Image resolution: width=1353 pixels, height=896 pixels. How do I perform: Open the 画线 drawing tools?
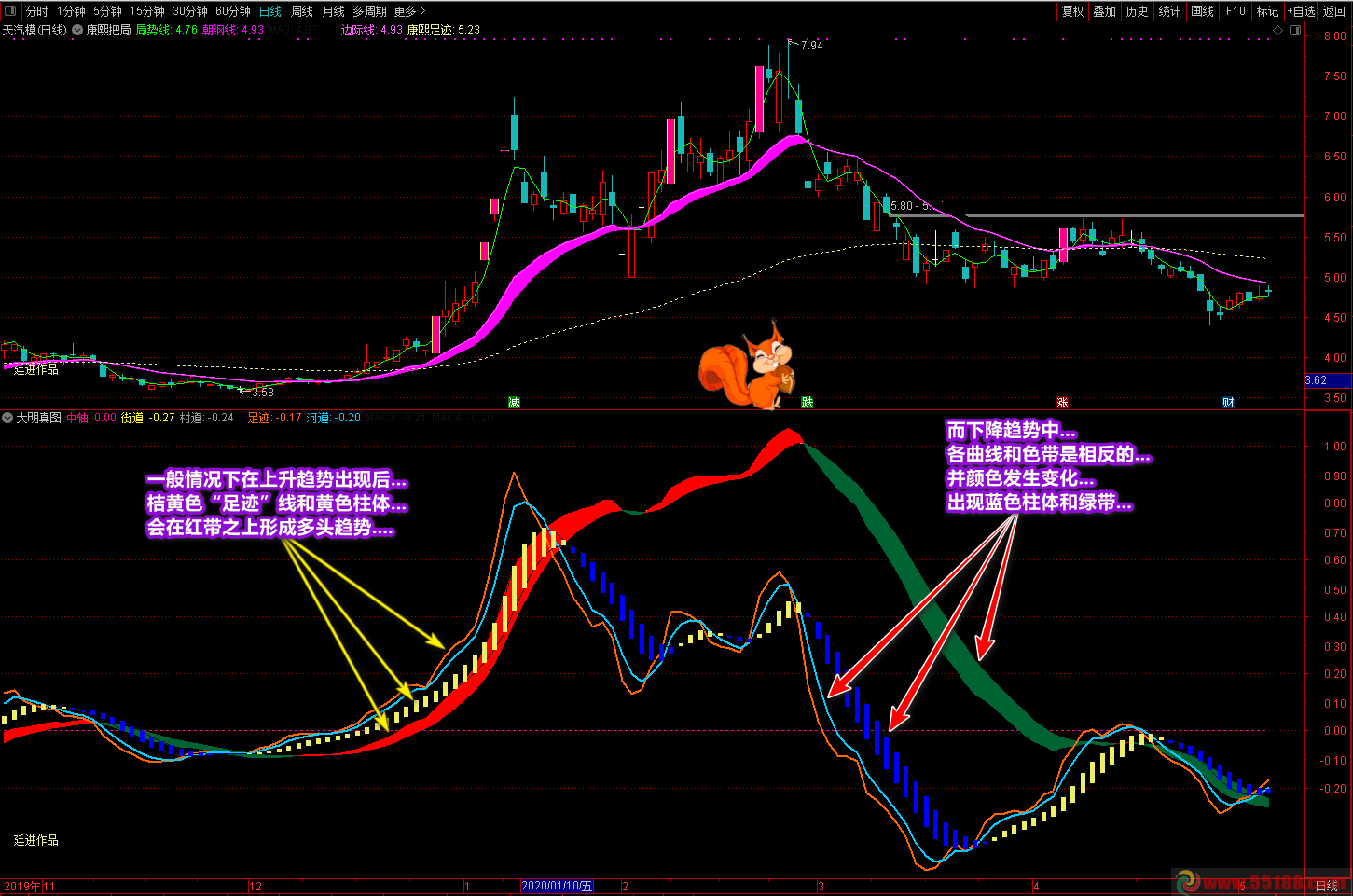1202,11
